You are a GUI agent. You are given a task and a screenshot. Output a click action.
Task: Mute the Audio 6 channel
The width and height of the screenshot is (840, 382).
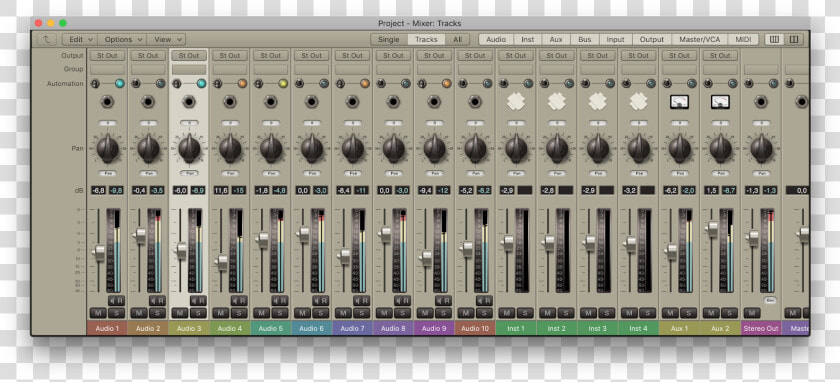click(x=302, y=313)
